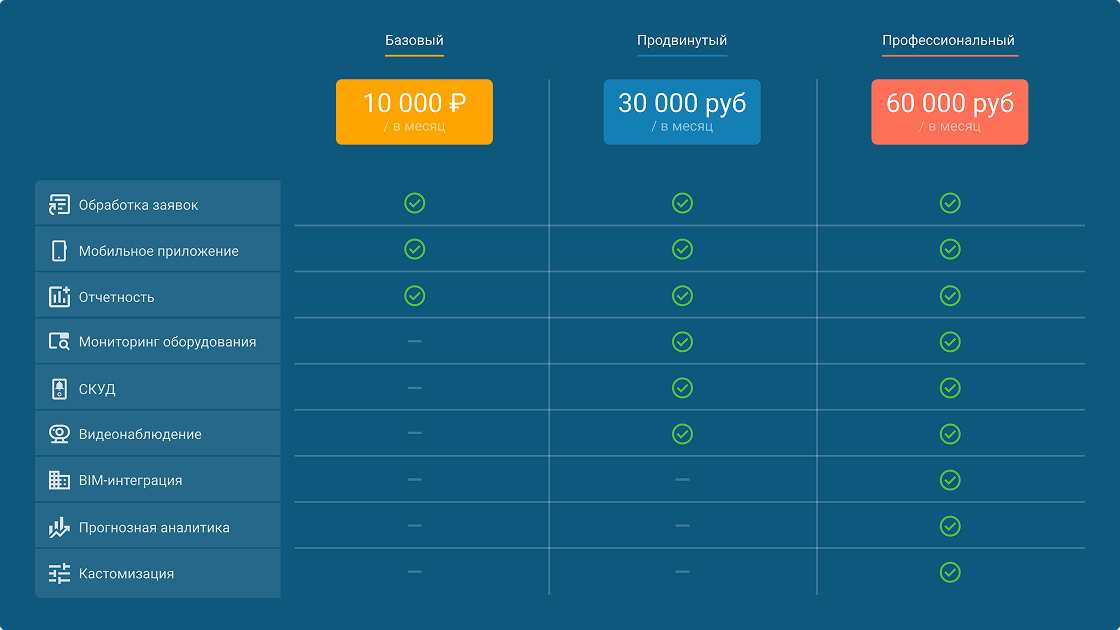Click the Прогнозная аналитика graph icon
This screenshot has height=630, width=1120.
[x=59, y=527]
